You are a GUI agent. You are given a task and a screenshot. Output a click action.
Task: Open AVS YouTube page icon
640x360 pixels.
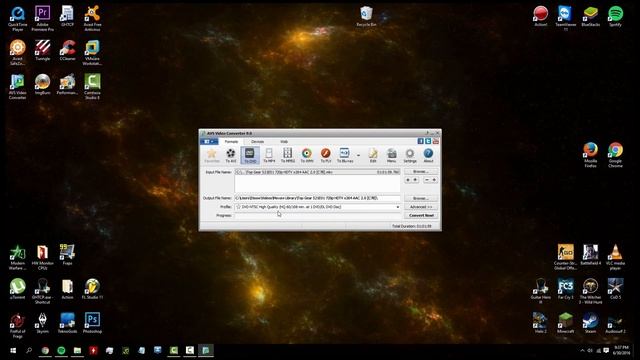coord(436,141)
